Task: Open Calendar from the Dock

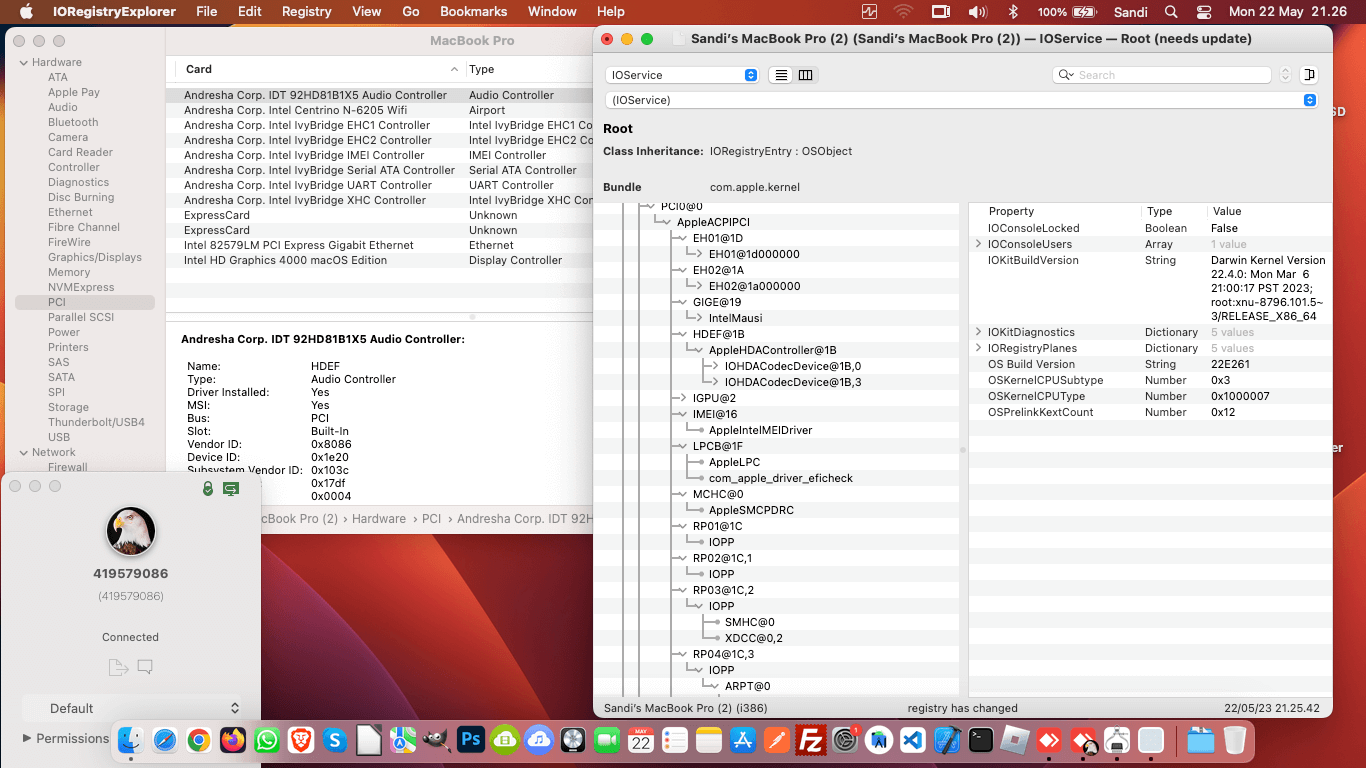Action: (641, 740)
